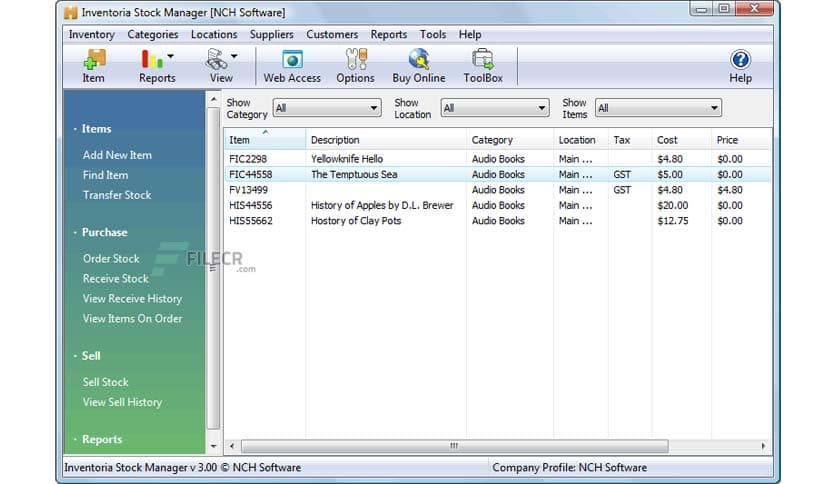The height and width of the screenshot is (484, 836).
Task: Open View Sell History link
Action: click(122, 402)
